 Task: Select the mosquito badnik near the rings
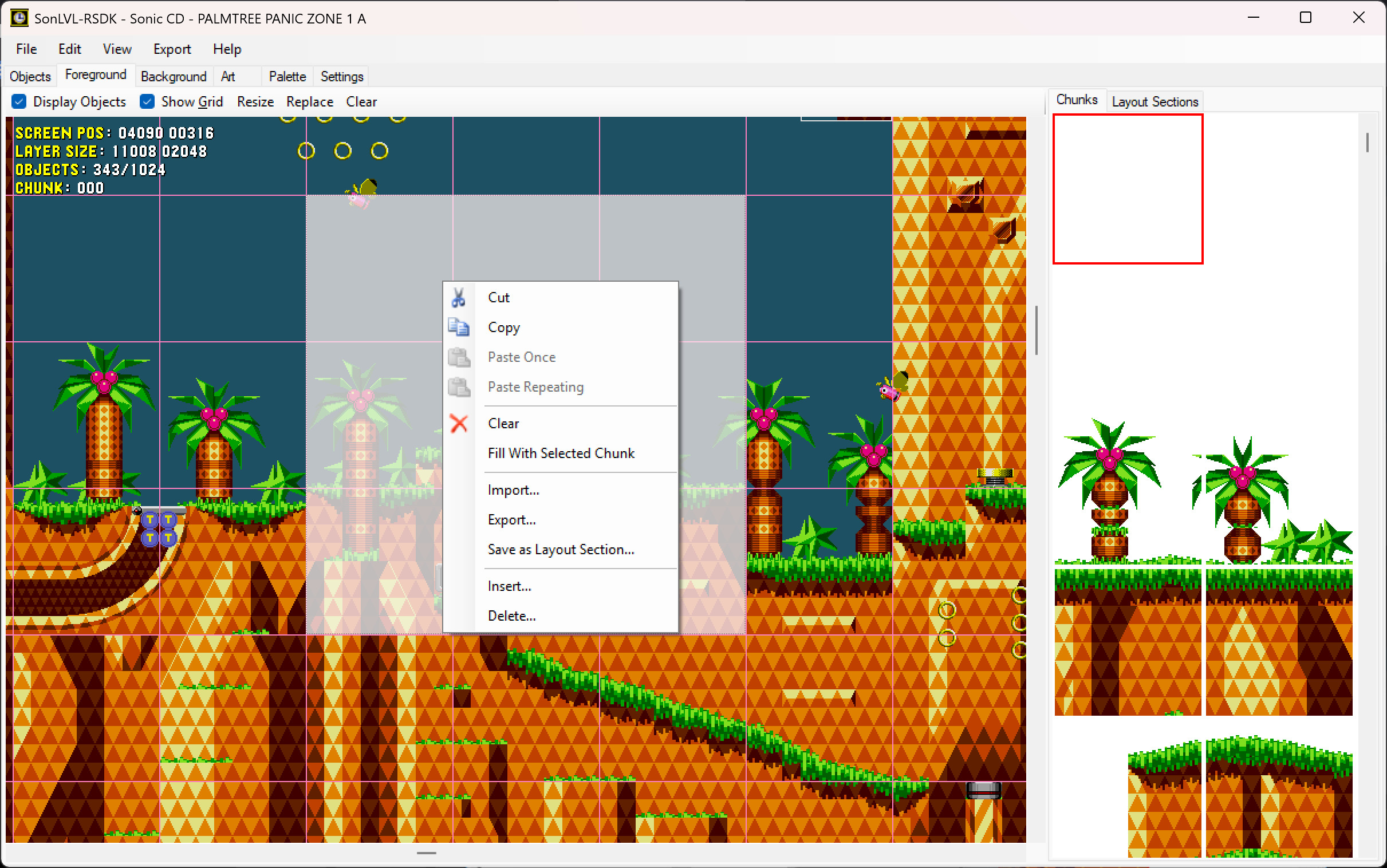[x=362, y=194]
